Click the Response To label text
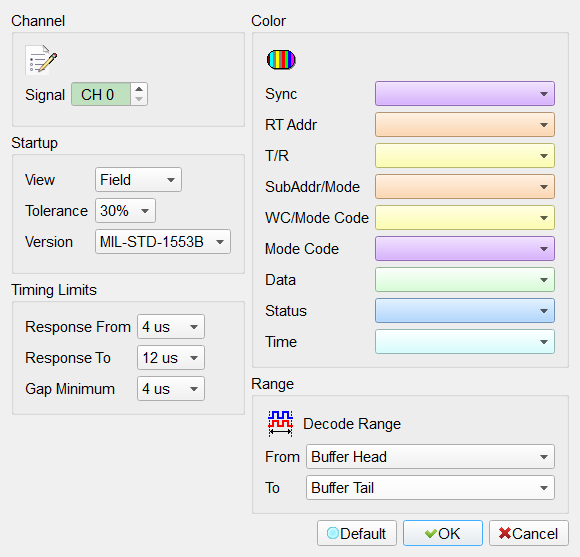 pos(68,358)
